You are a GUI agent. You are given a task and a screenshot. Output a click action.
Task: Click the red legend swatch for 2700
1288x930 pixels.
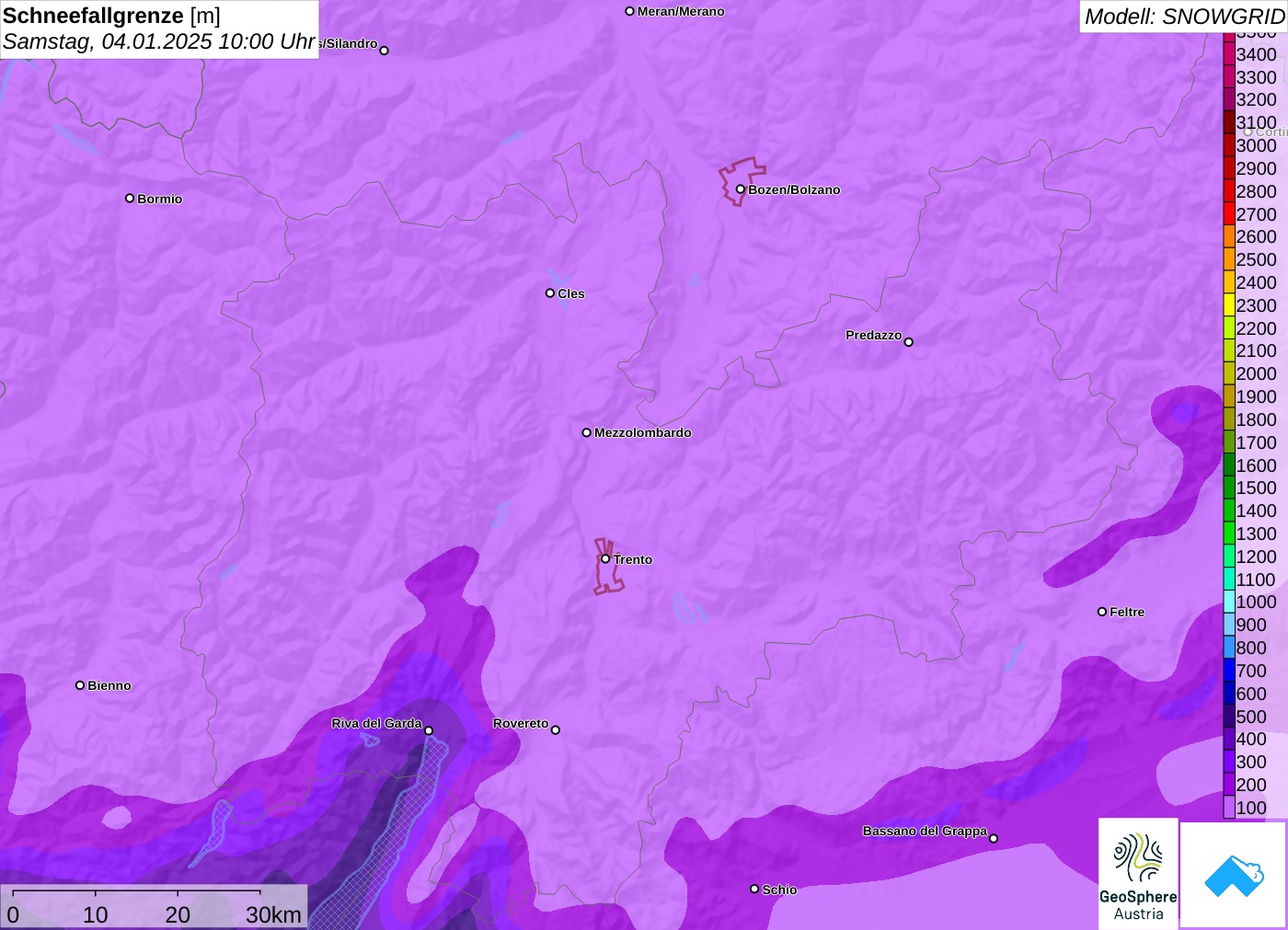pos(1229,214)
